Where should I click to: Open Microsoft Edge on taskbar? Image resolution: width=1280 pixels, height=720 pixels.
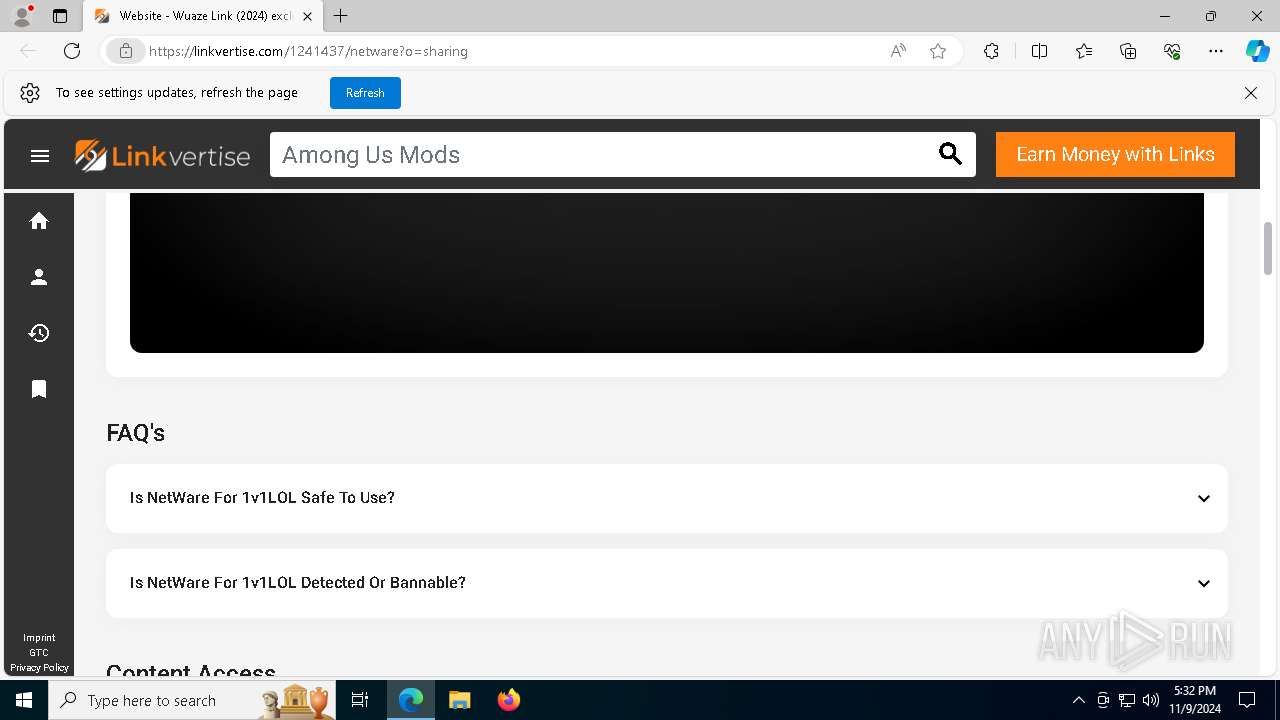tap(411, 700)
